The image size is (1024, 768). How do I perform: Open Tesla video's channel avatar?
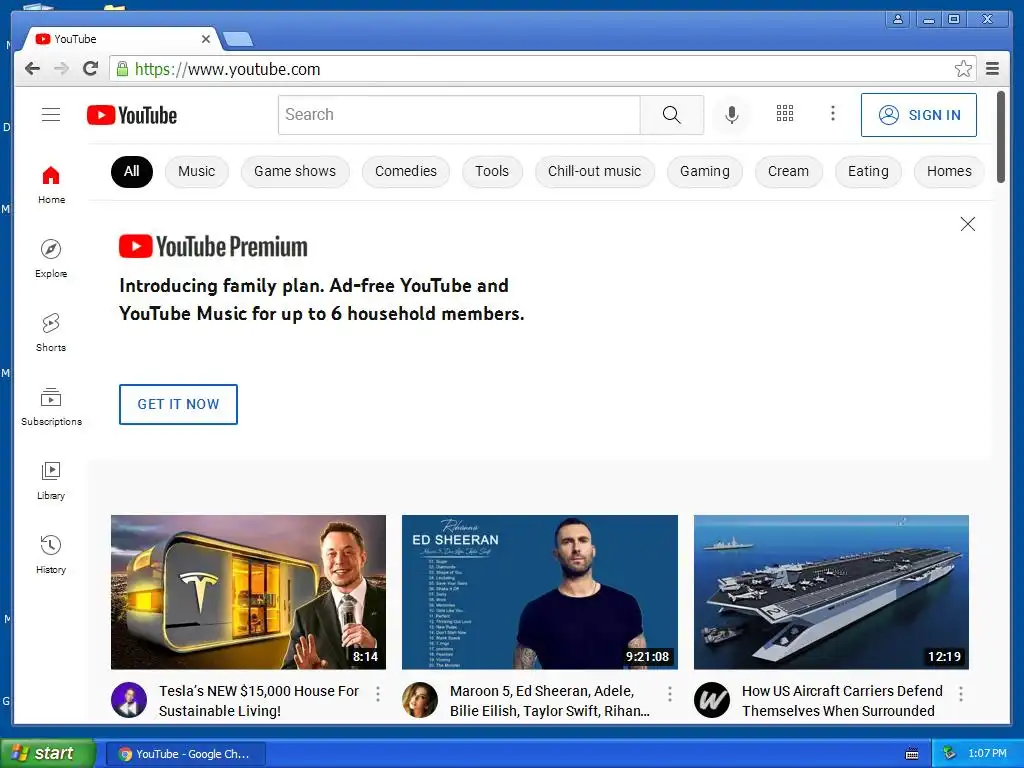coord(129,700)
